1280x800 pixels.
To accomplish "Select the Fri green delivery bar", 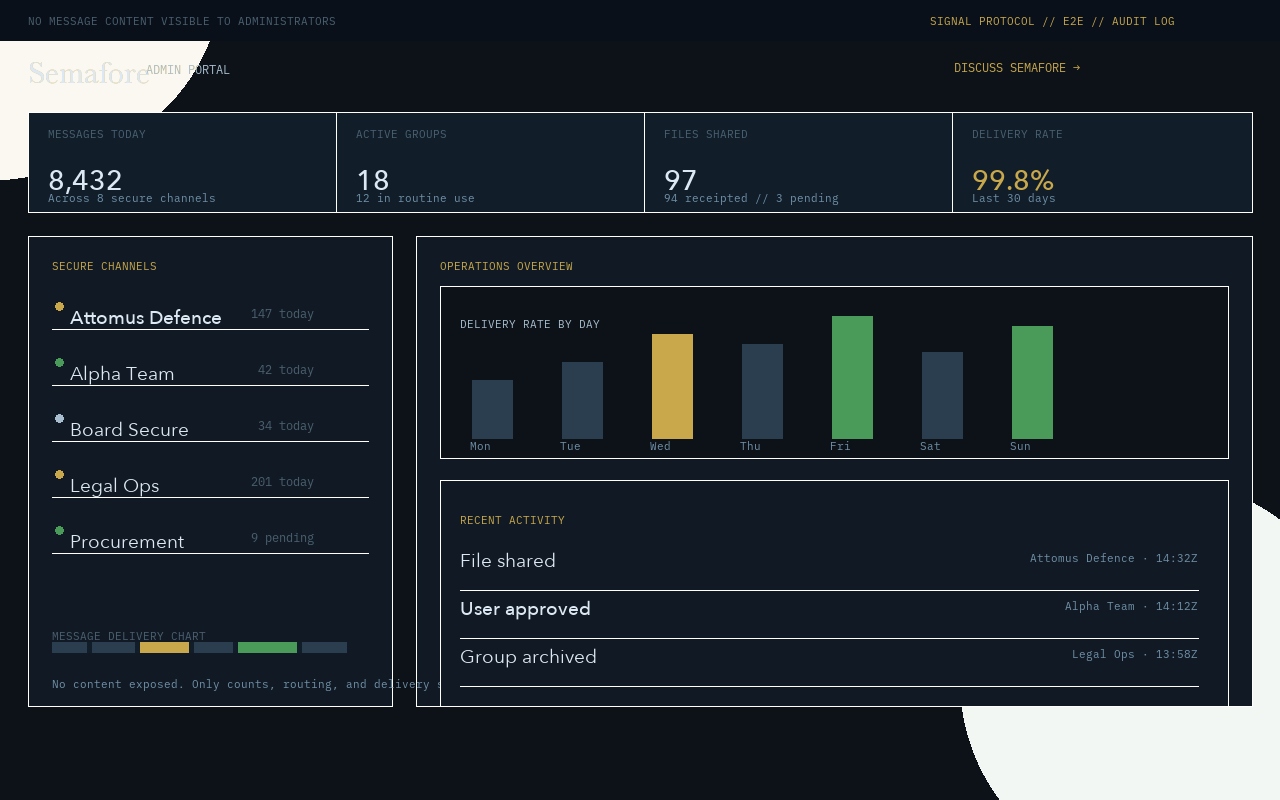I will [x=852, y=377].
